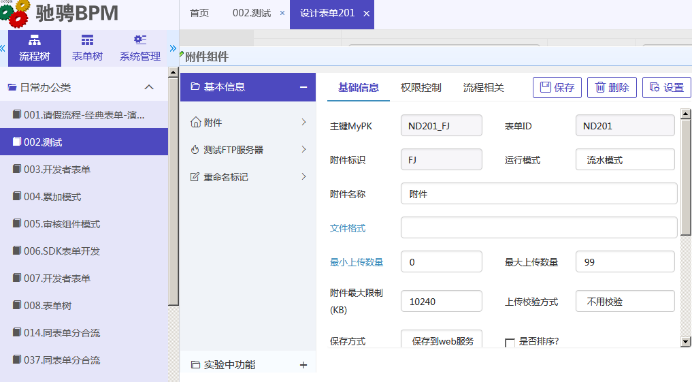This screenshot has height=382, width=693.
Task: Switch to the 权限控制 tab
Action: click(421, 88)
